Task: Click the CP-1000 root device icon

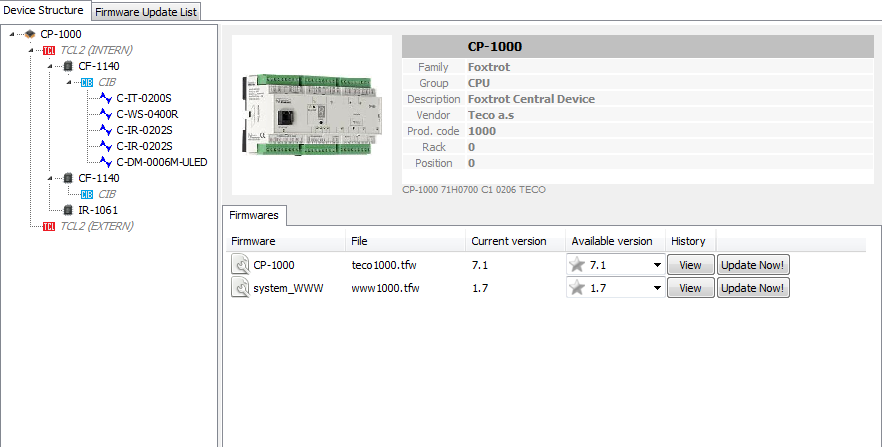Action: [x=30, y=34]
